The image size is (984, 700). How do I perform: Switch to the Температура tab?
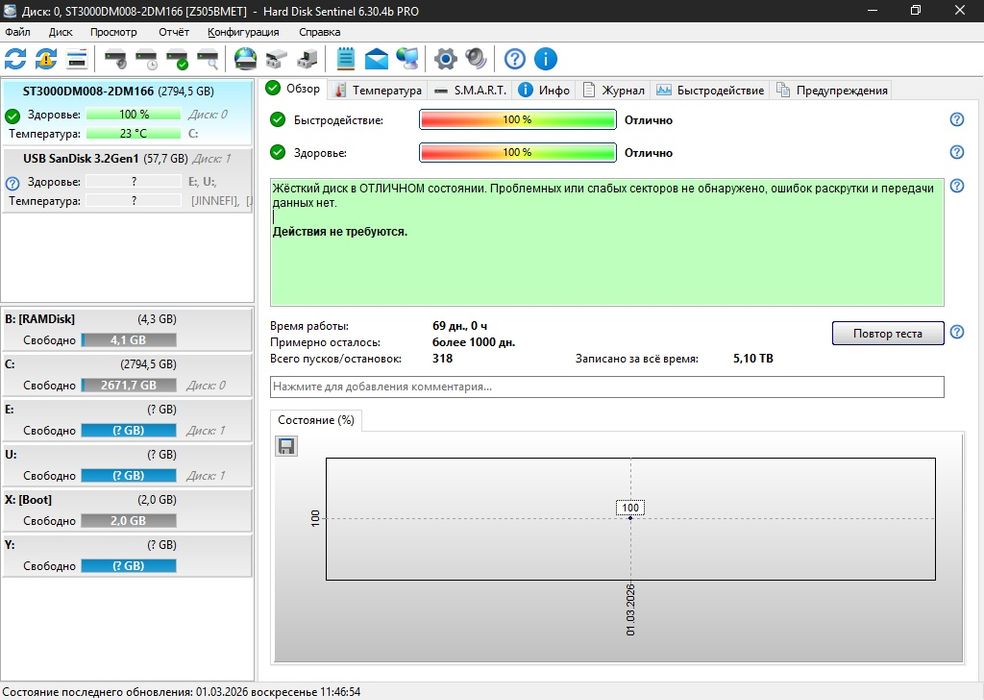coord(378,90)
